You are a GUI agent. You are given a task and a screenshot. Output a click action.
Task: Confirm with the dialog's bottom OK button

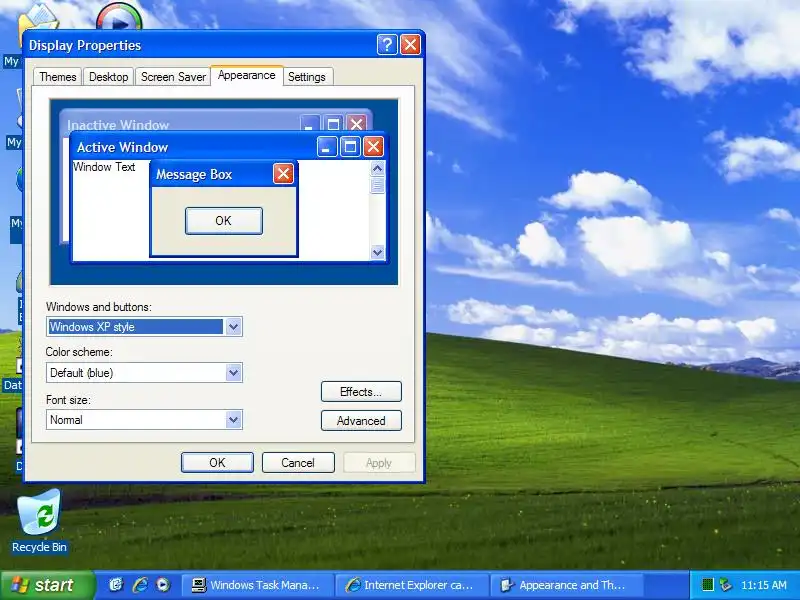point(217,463)
